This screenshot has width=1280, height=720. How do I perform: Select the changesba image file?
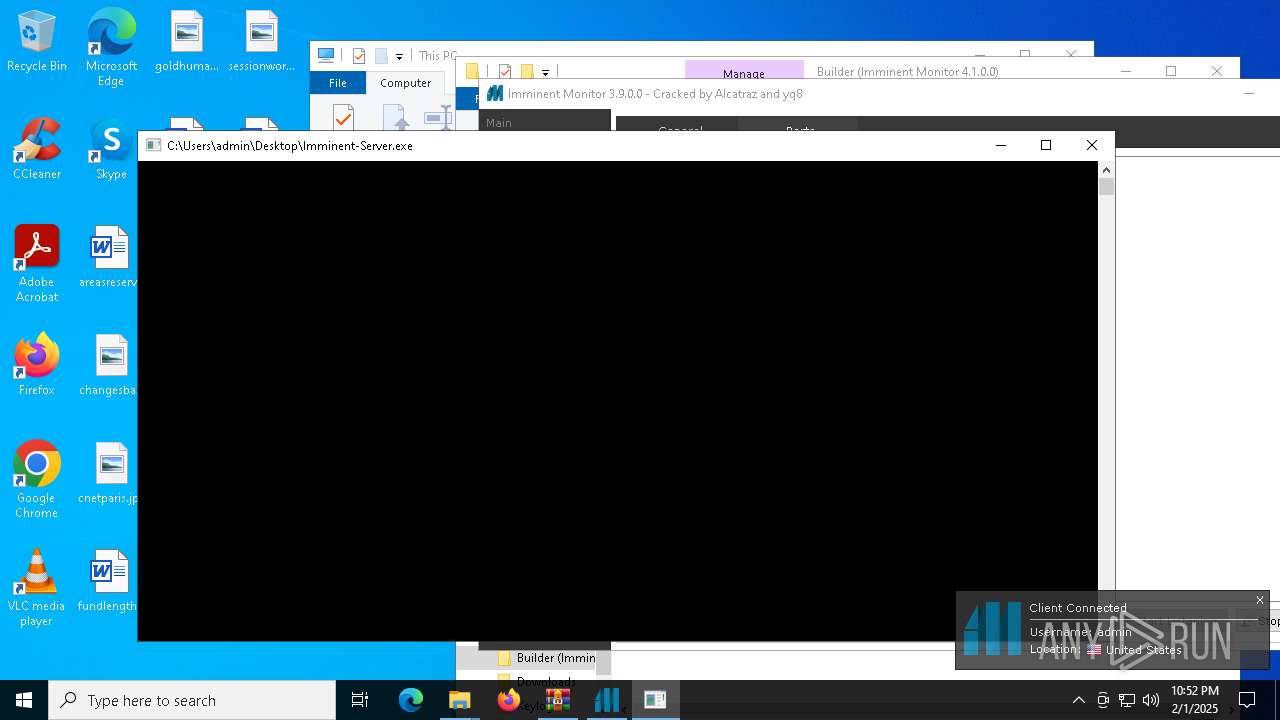(x=108, y=365)
